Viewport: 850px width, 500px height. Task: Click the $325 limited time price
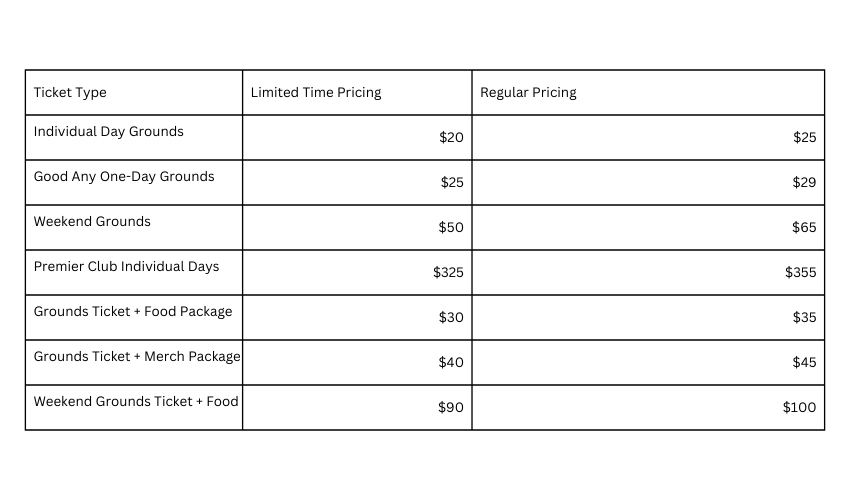(448, 272)
